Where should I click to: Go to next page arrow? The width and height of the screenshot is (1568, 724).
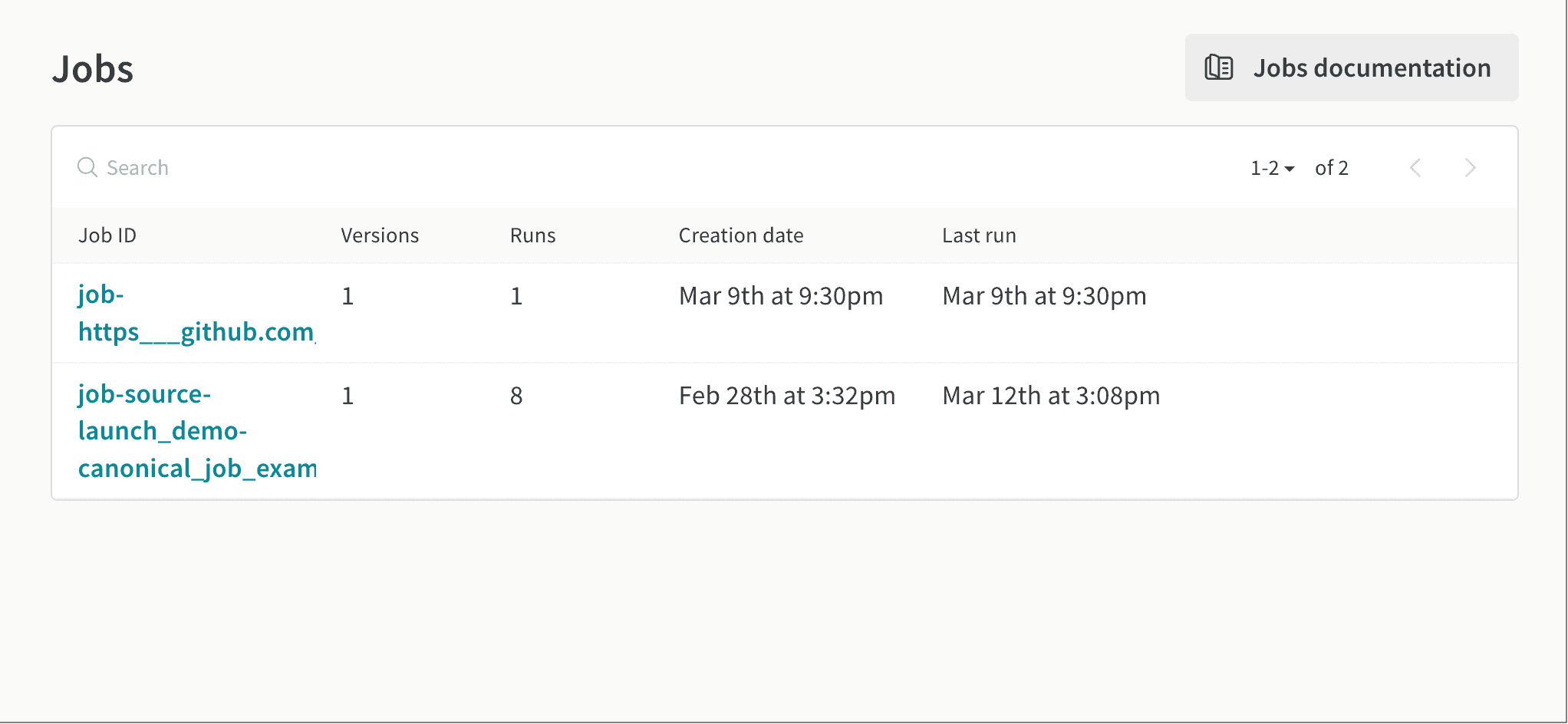coord(1470,167)
